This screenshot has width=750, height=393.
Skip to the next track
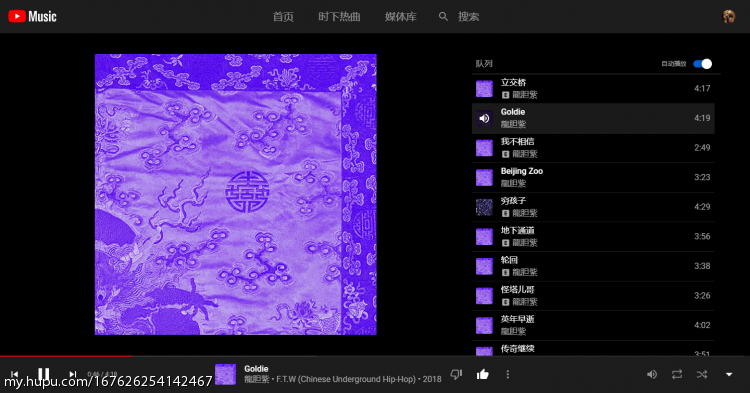tap(72, 374)
